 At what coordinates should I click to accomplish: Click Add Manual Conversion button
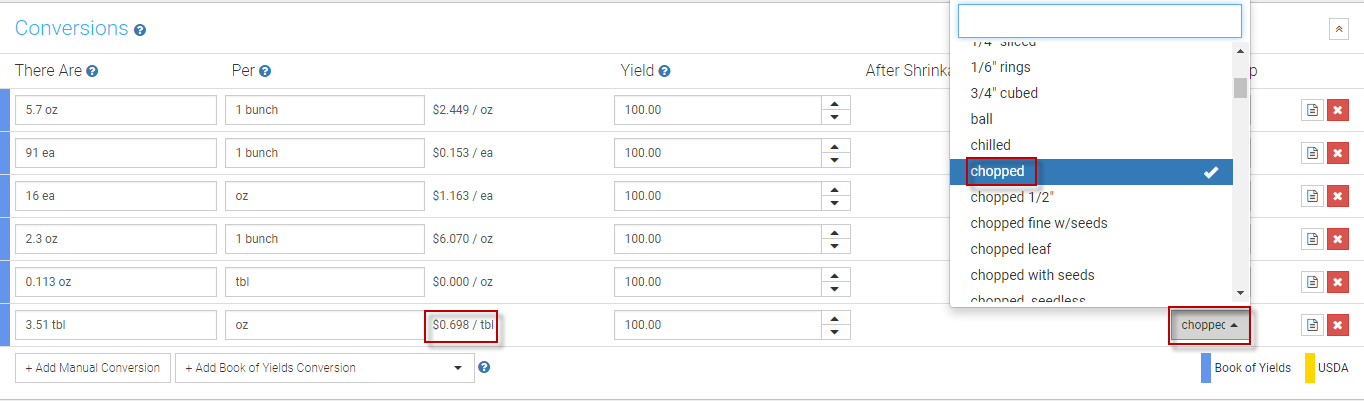pyautogui.click(x=93, y=368)
